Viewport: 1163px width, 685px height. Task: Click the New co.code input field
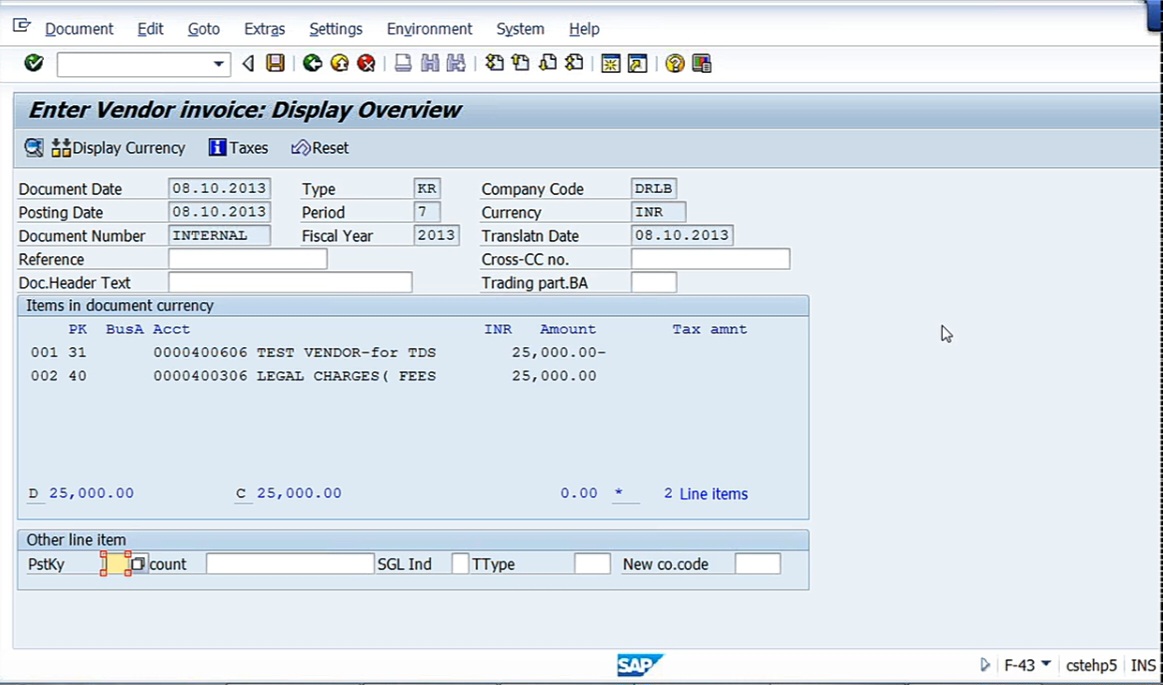757,563
